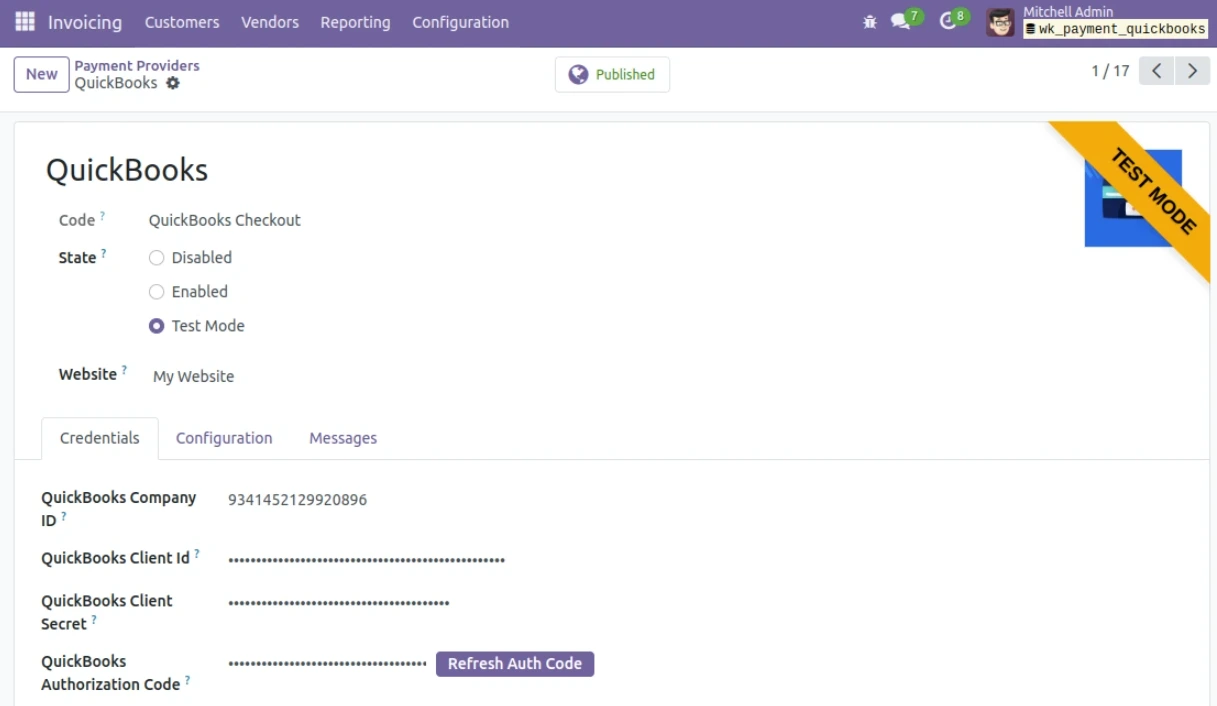1217x706 pixels.
Task: Select the Disabled state radio button
Action: click(x=156, y=257)
